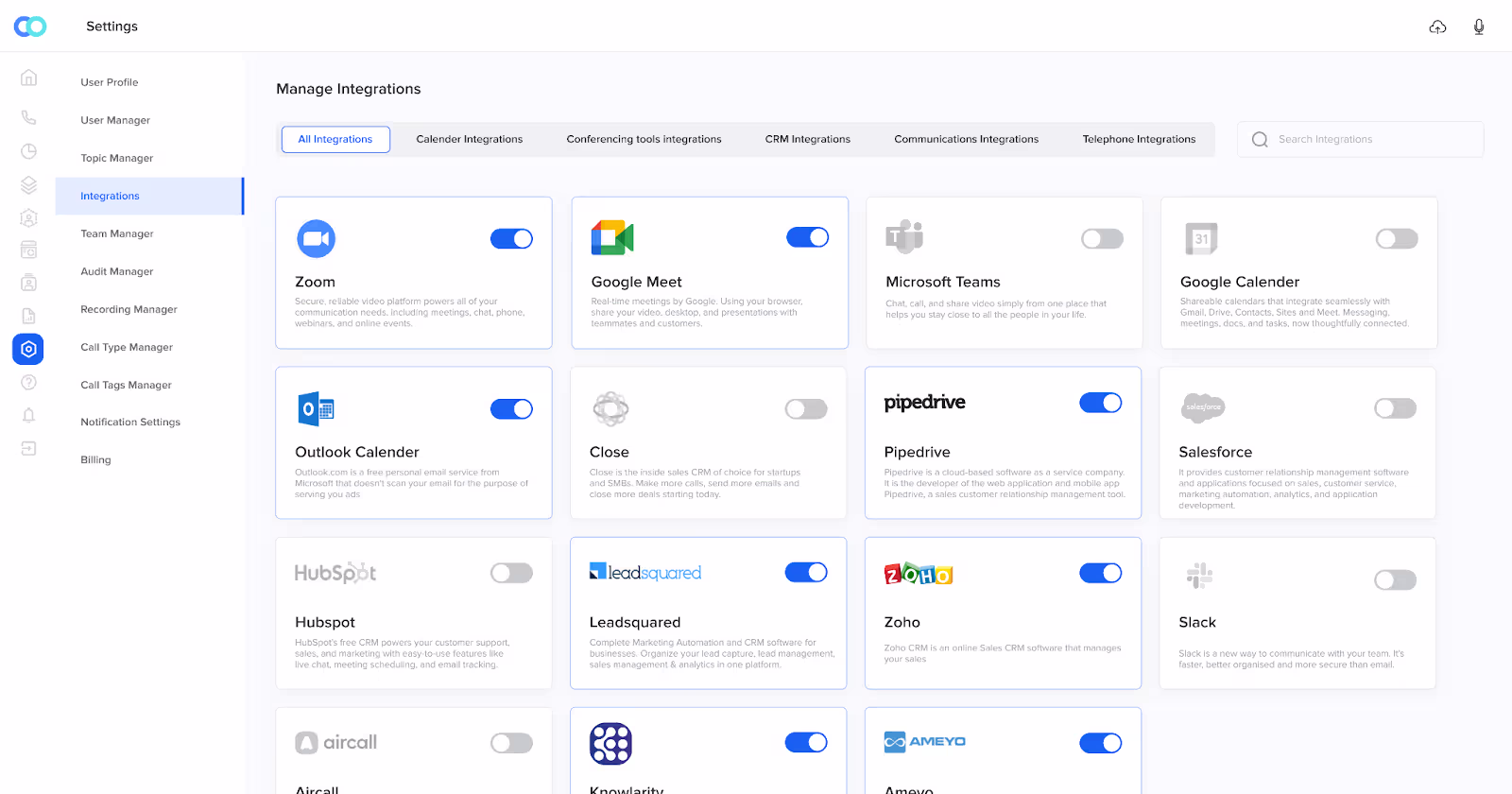
Task: Go to Billing settings
Action: click(x=95, y=459)
